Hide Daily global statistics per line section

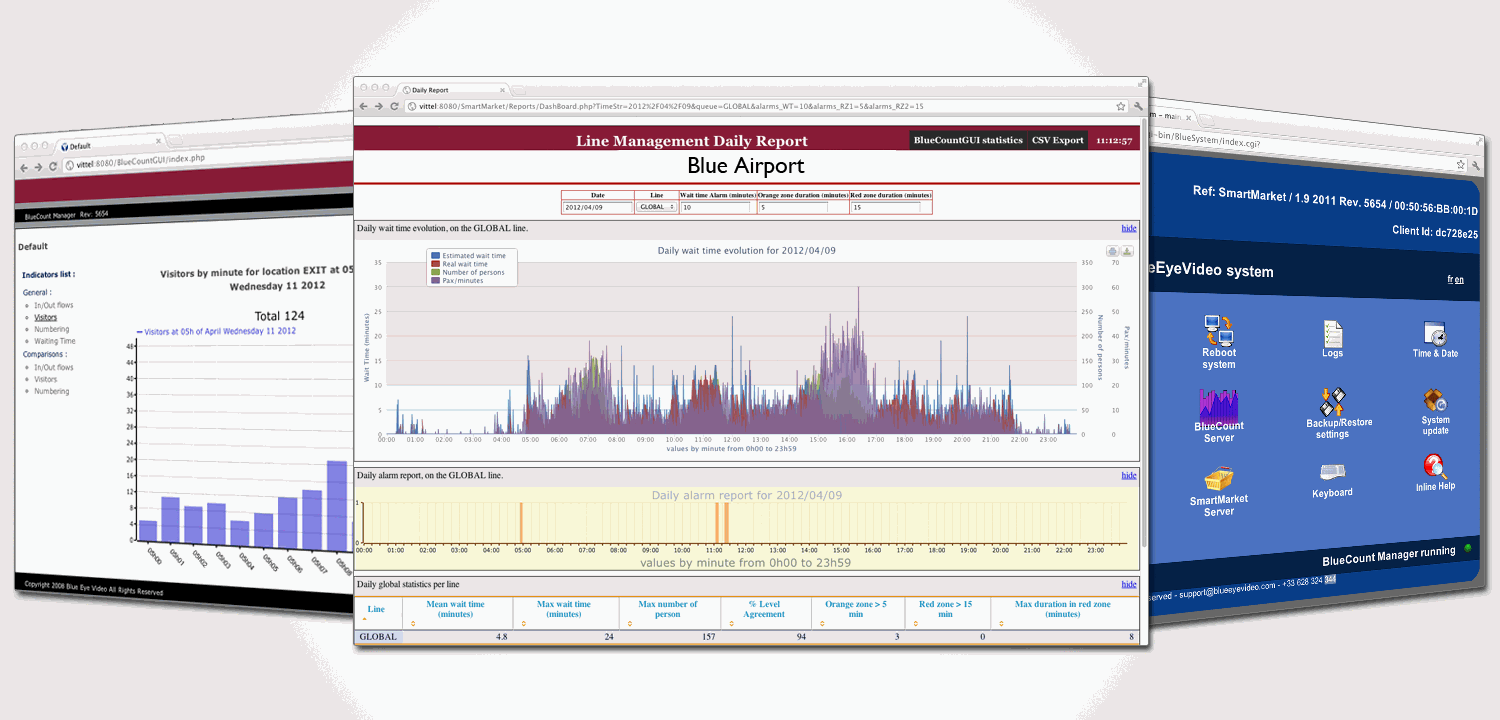click(1129, 584)
